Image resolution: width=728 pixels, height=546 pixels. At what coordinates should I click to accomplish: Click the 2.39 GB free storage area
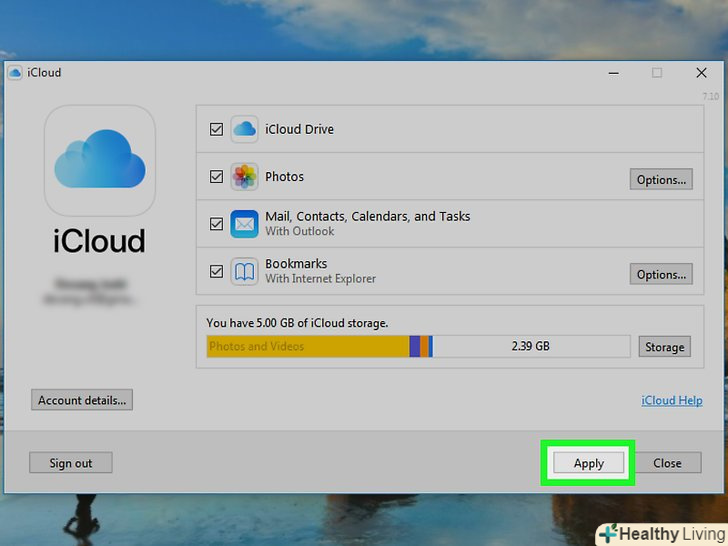tap(531, 346)
